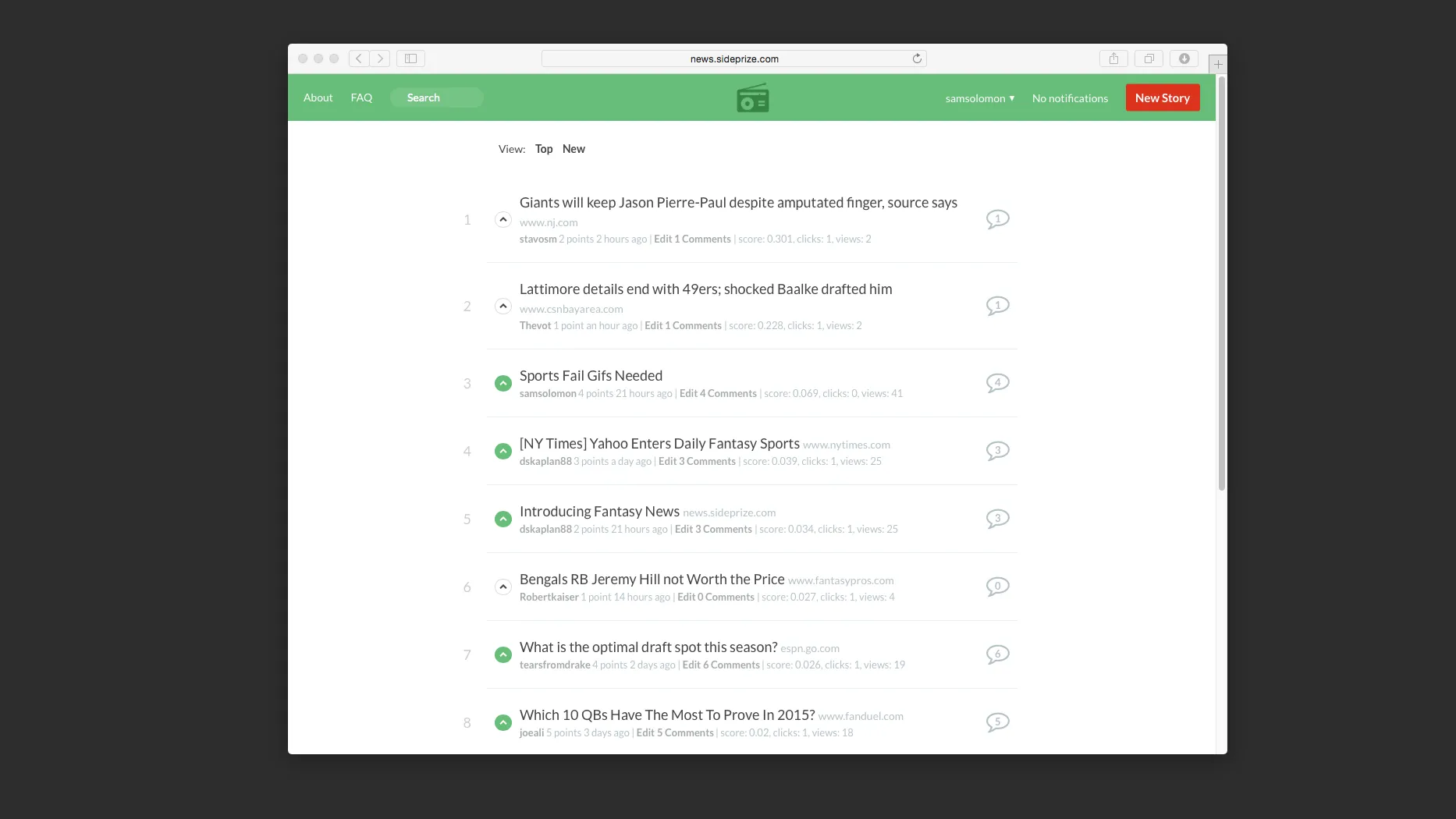Upvote the Giants Jason Pierre-Paul story
Image resolution: width=1456 pixels, height=819 pixels.
[x=503, y=220]
